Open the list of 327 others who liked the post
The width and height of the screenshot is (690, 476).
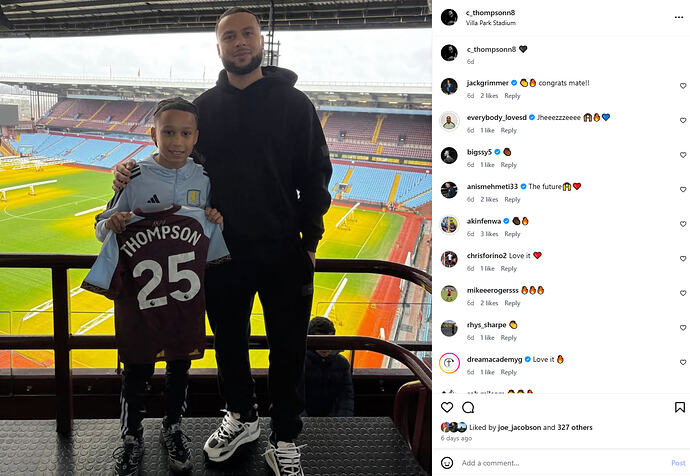(575, 427)
